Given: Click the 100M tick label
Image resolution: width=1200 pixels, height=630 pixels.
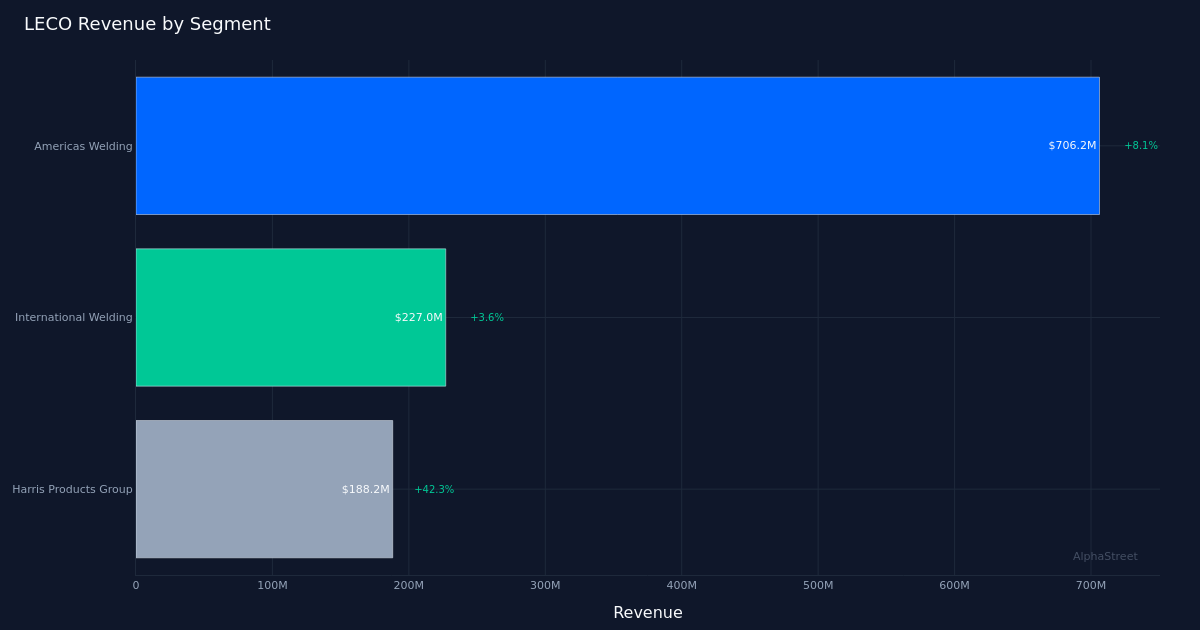Looking at the screenshot, I should [x=272, y=586].
